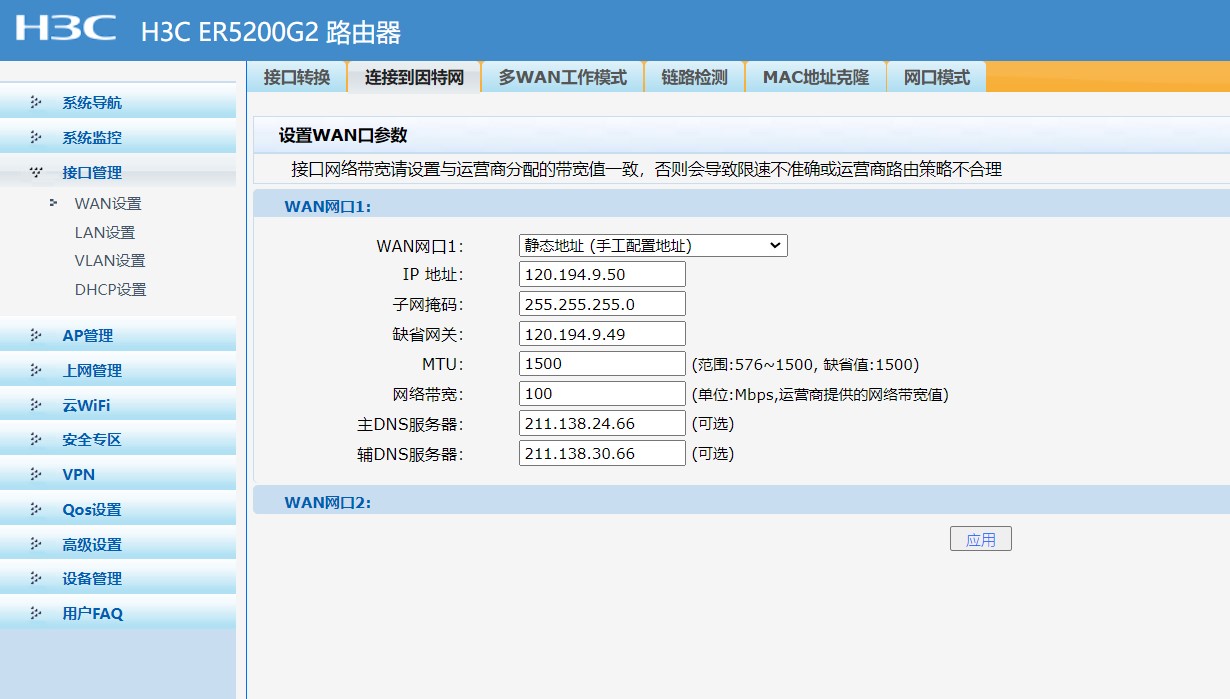The image size is (1230, 699).
Task: Click the 网络带宽 input field
Action: pos(602,394)
